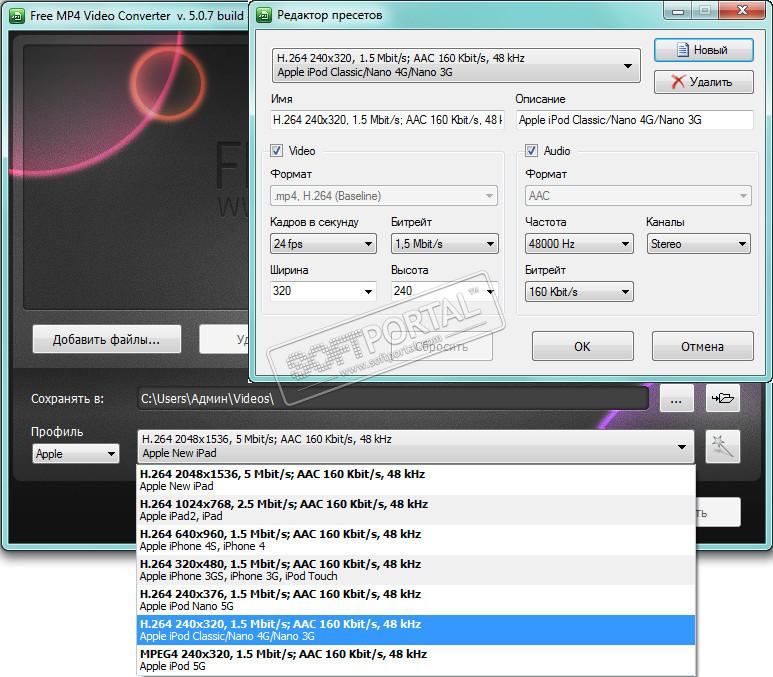Click the browse folder ellipsis button
Viewport: 773px width, 677px height.
coord(676,398)
